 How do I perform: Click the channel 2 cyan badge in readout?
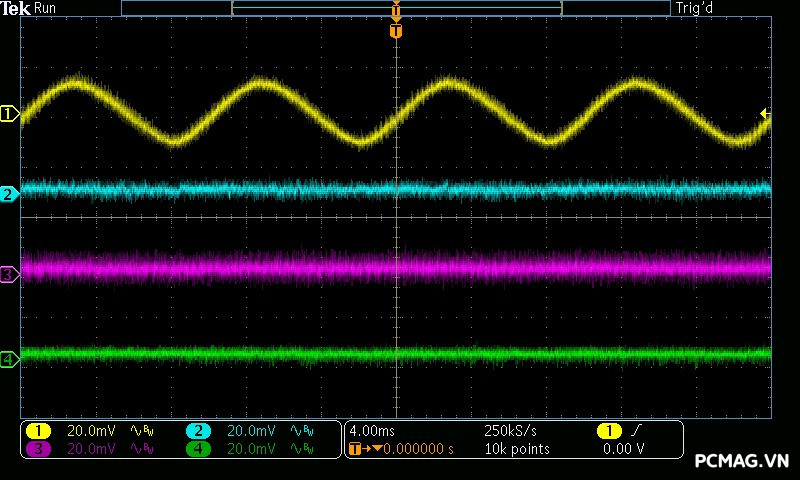click(x=198, y=431)
